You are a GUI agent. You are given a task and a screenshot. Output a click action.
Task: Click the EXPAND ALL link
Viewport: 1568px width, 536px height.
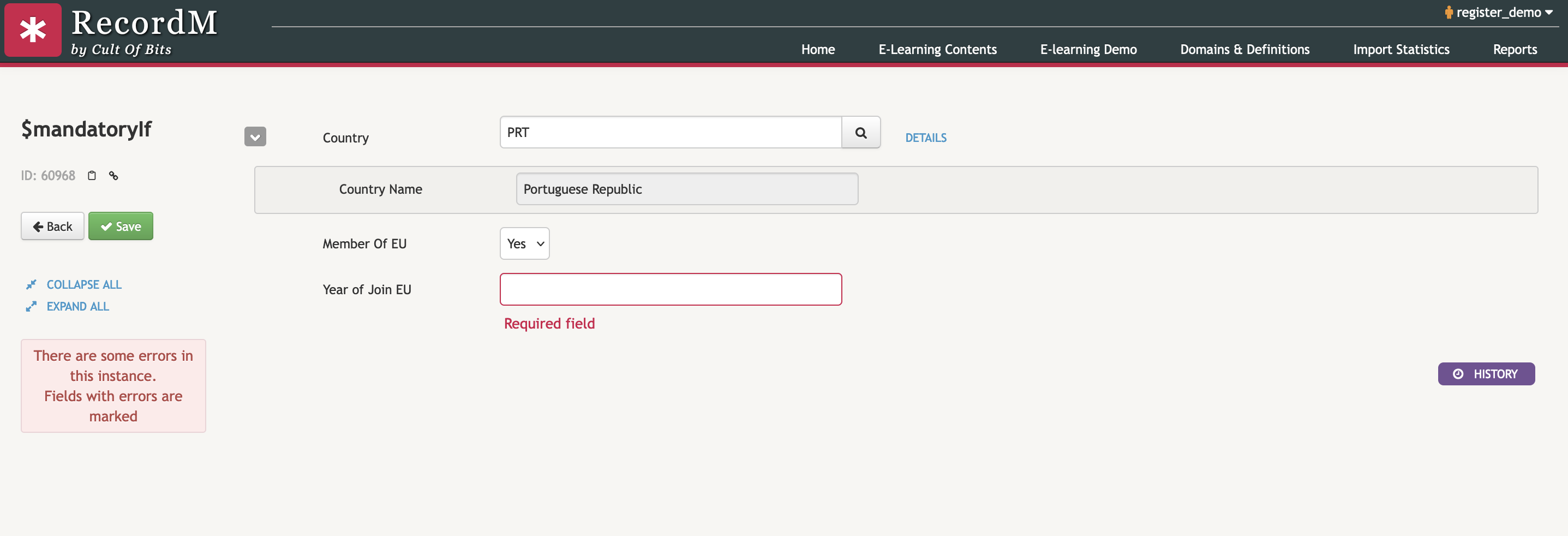(78, 306)
